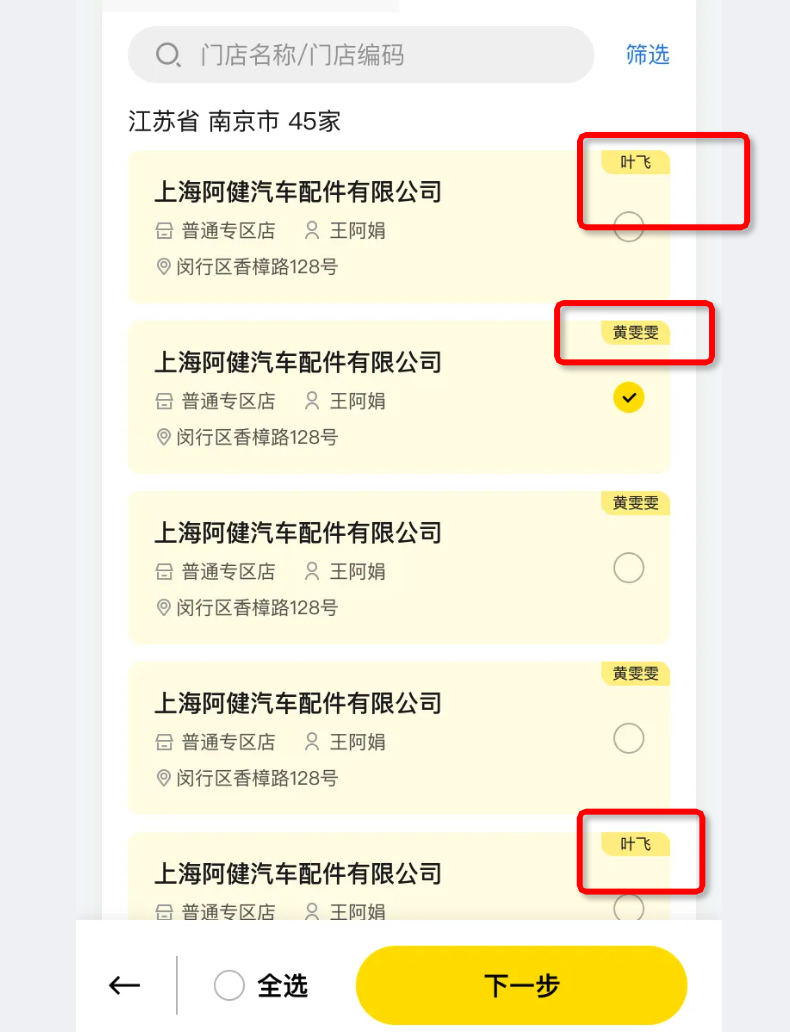Click the person icon in the fourth store card
Viewport: 790px width, 1032px height.
click(312, 742)
